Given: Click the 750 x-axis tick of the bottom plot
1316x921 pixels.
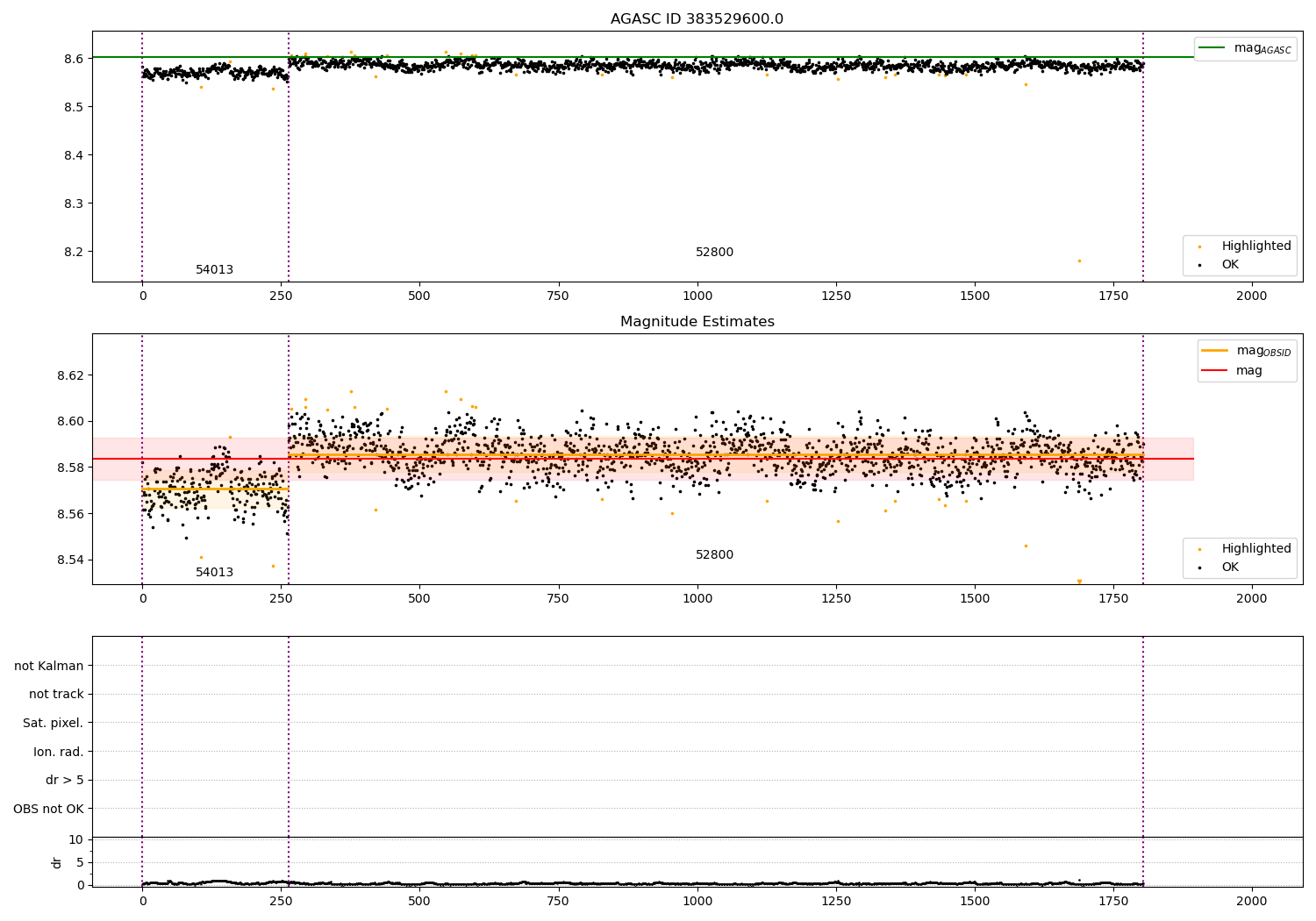Looking at the screenshot, I should [558, 900].
